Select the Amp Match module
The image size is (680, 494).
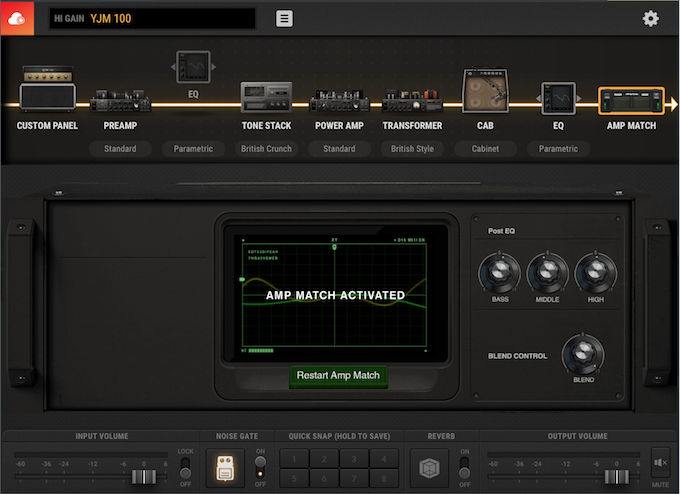[x=631, y=101]
